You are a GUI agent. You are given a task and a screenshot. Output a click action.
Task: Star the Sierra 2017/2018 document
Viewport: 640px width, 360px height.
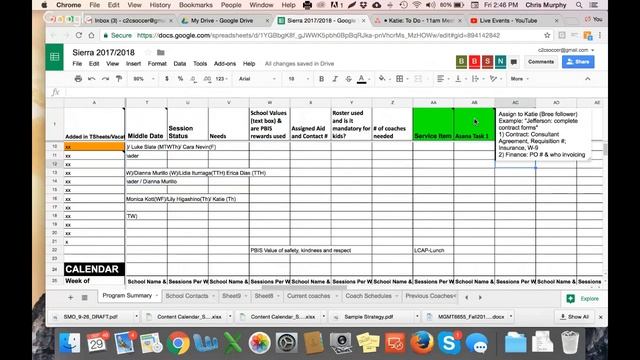tap(148, 52)
